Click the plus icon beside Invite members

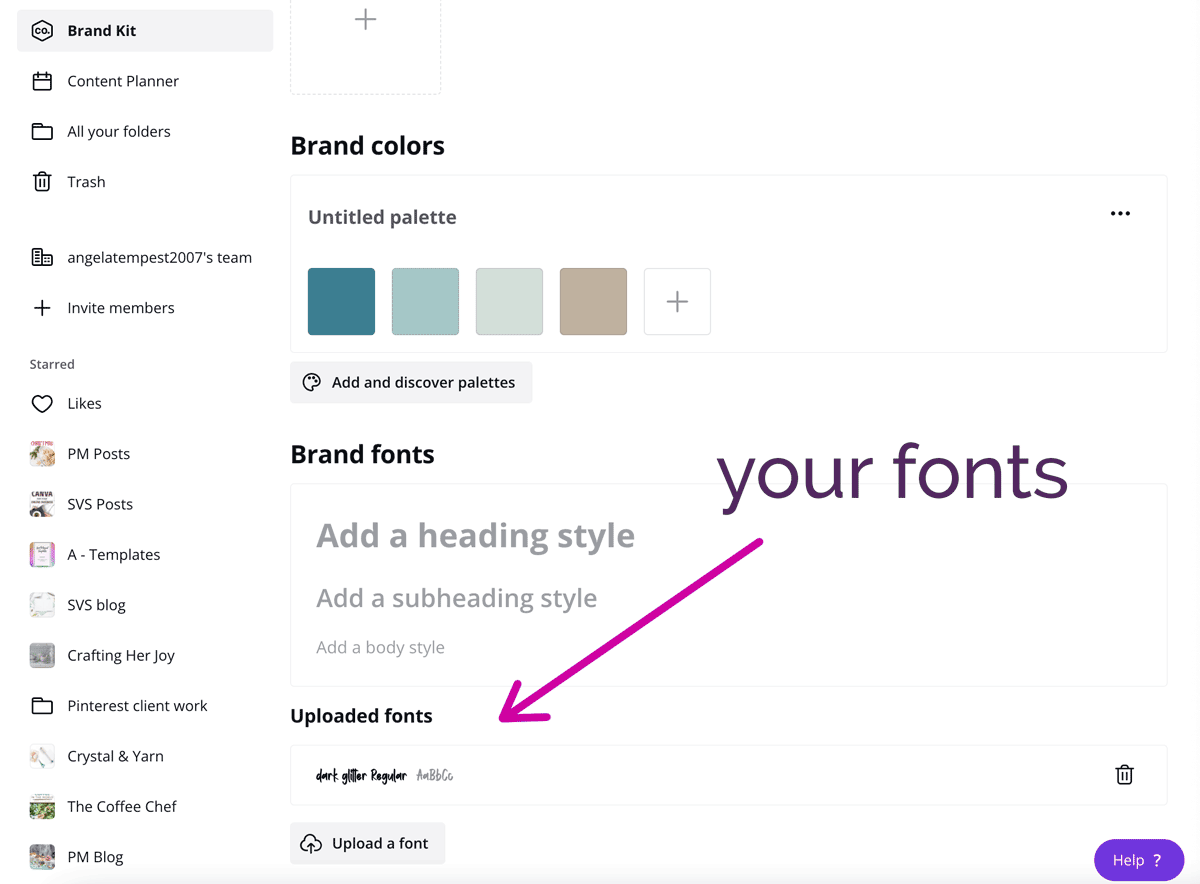(x=42, y=307)
